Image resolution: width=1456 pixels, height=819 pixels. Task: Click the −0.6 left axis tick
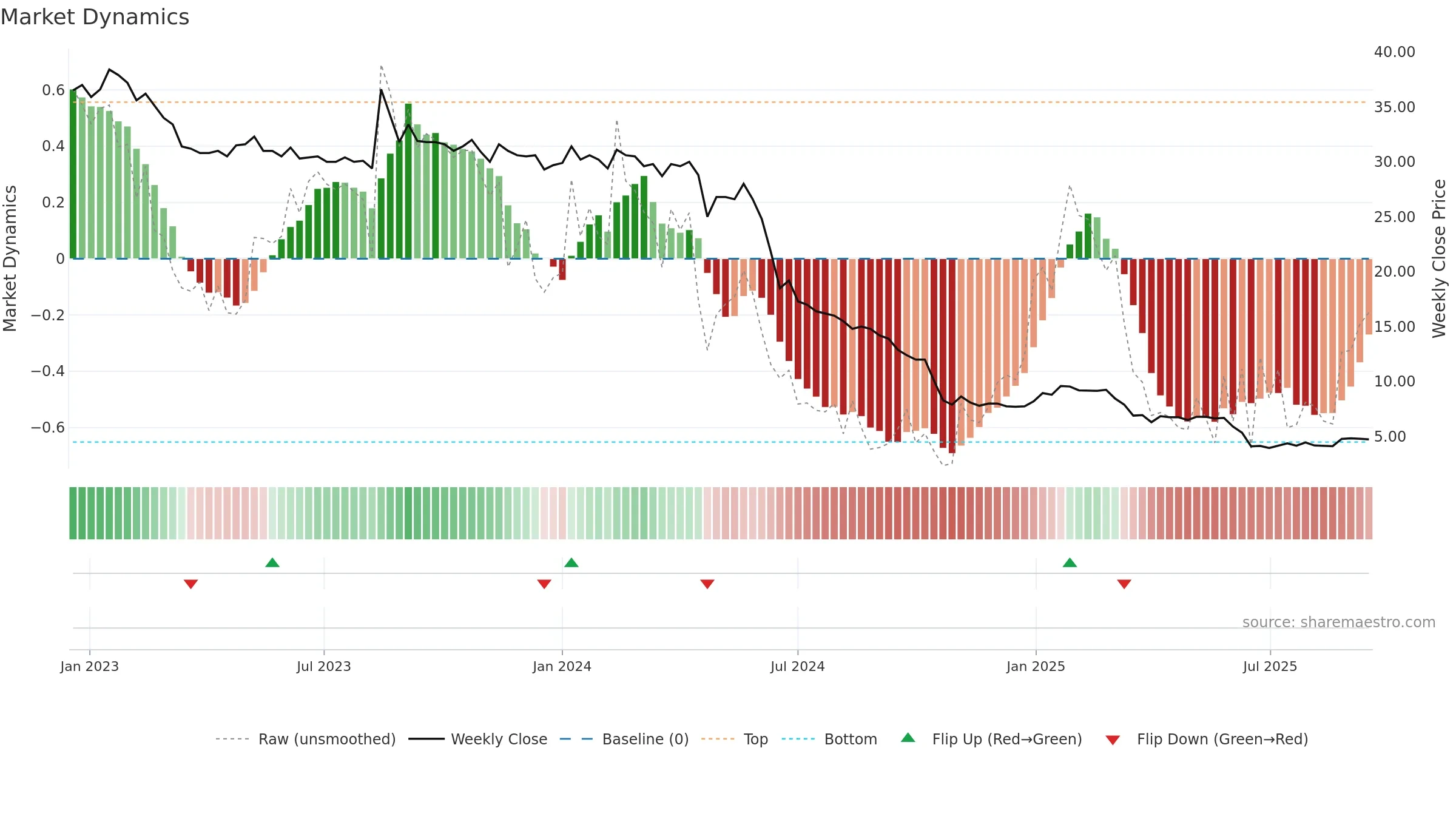[48, 428]
